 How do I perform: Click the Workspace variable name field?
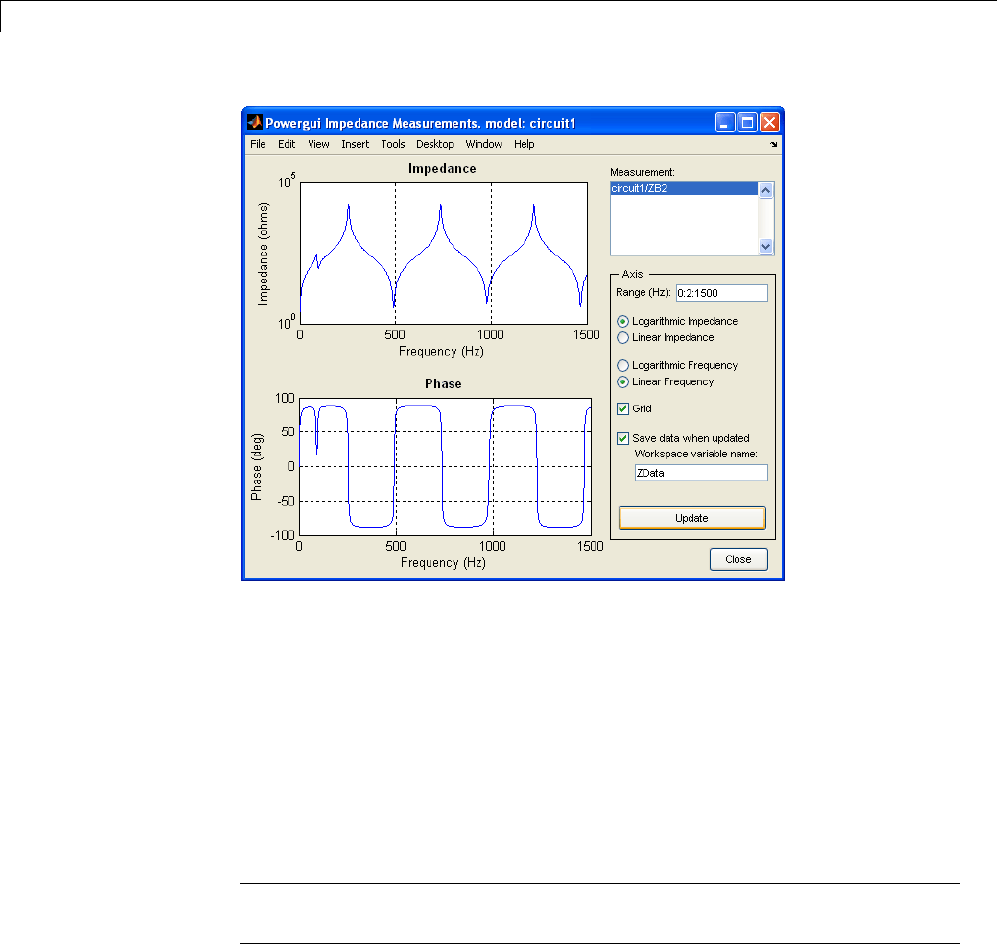pos(701,473)
